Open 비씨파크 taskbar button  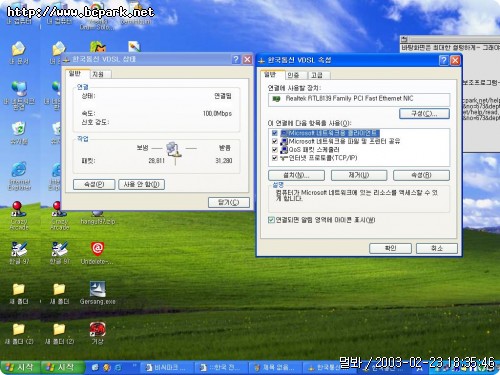[x=168, y=368]
